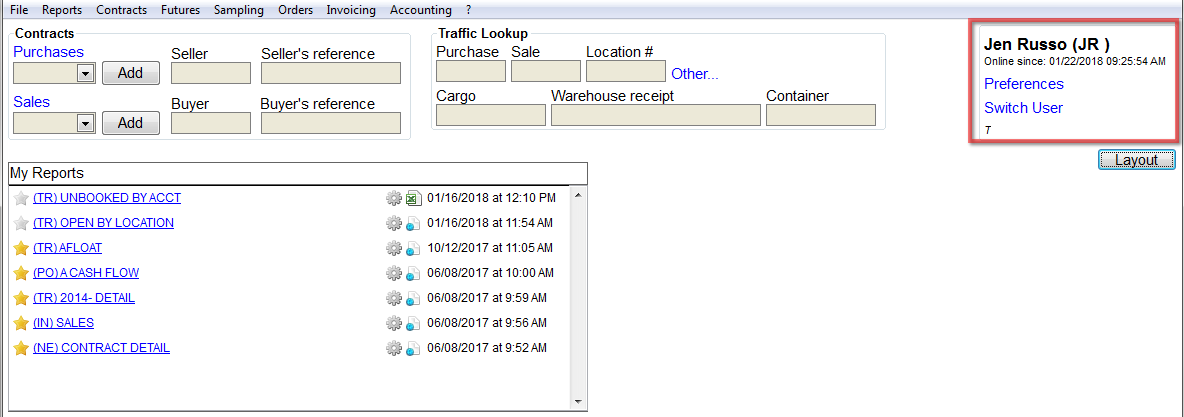Open the (IN) SALES report
The image size is (1184, 417).
click(x=63, y=323)
